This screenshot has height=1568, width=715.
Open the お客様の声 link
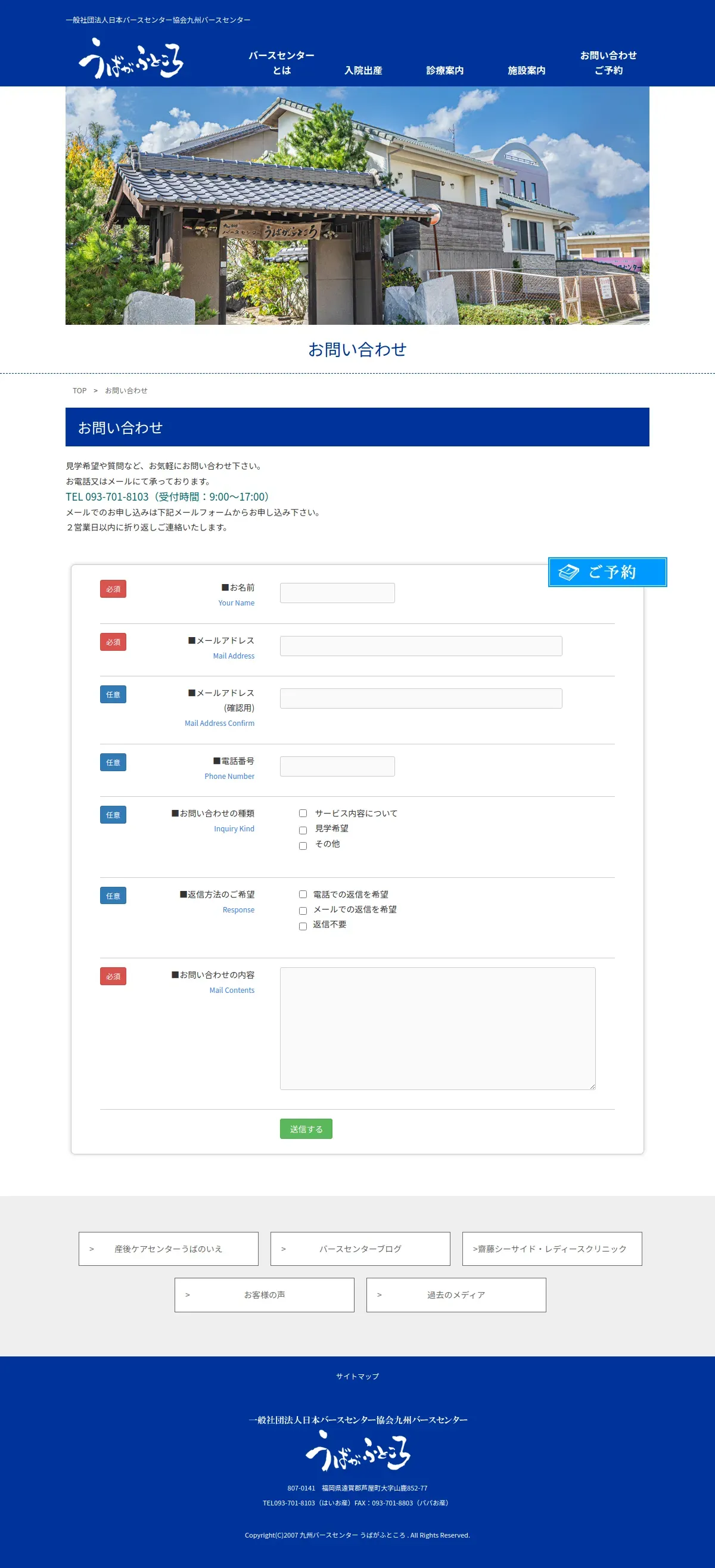264,1295
